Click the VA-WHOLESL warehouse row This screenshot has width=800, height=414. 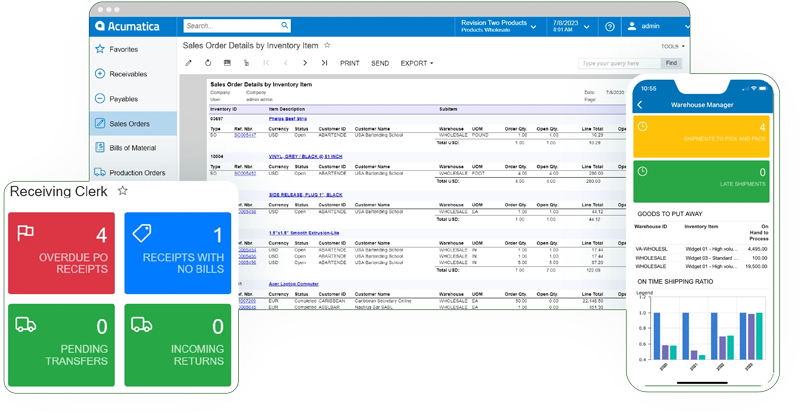(702, 249)
